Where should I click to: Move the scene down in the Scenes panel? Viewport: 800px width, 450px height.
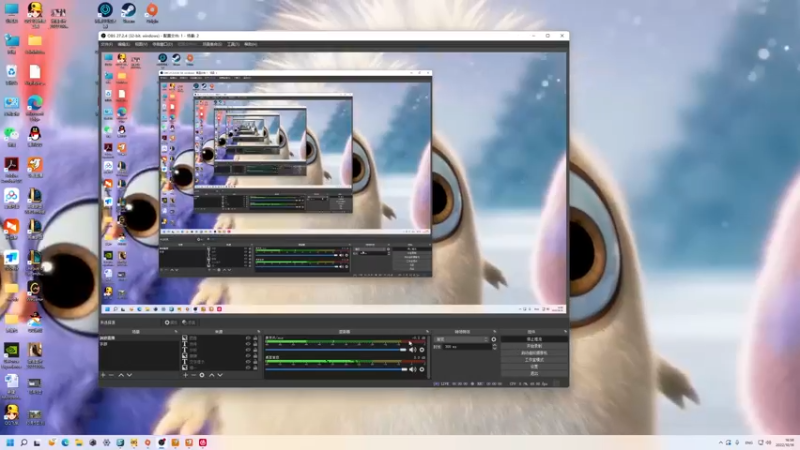(129, 375)
